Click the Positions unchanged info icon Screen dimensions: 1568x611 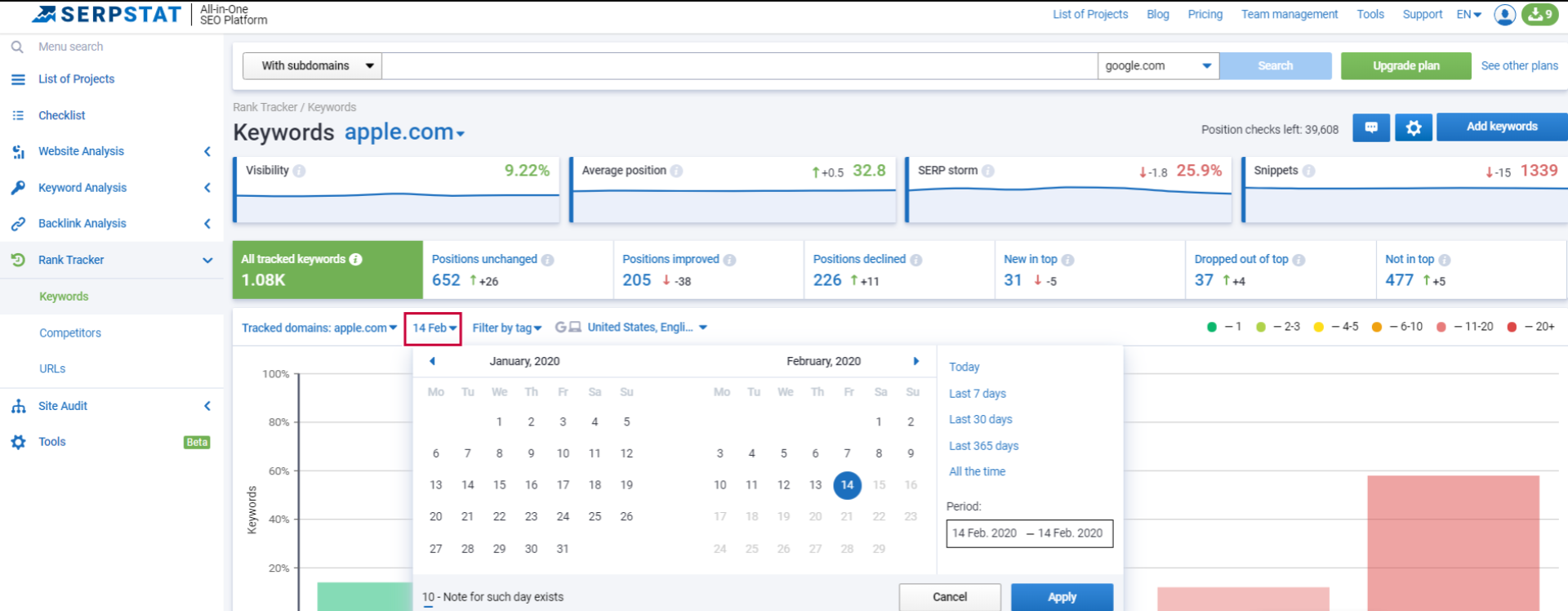pyautogui.click(x=547, y=260)
